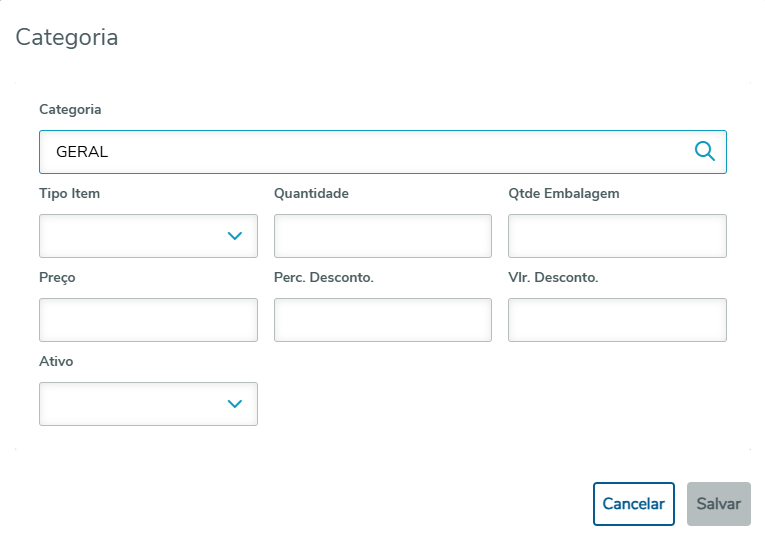Click the Ativo chevron arrow

235,404
